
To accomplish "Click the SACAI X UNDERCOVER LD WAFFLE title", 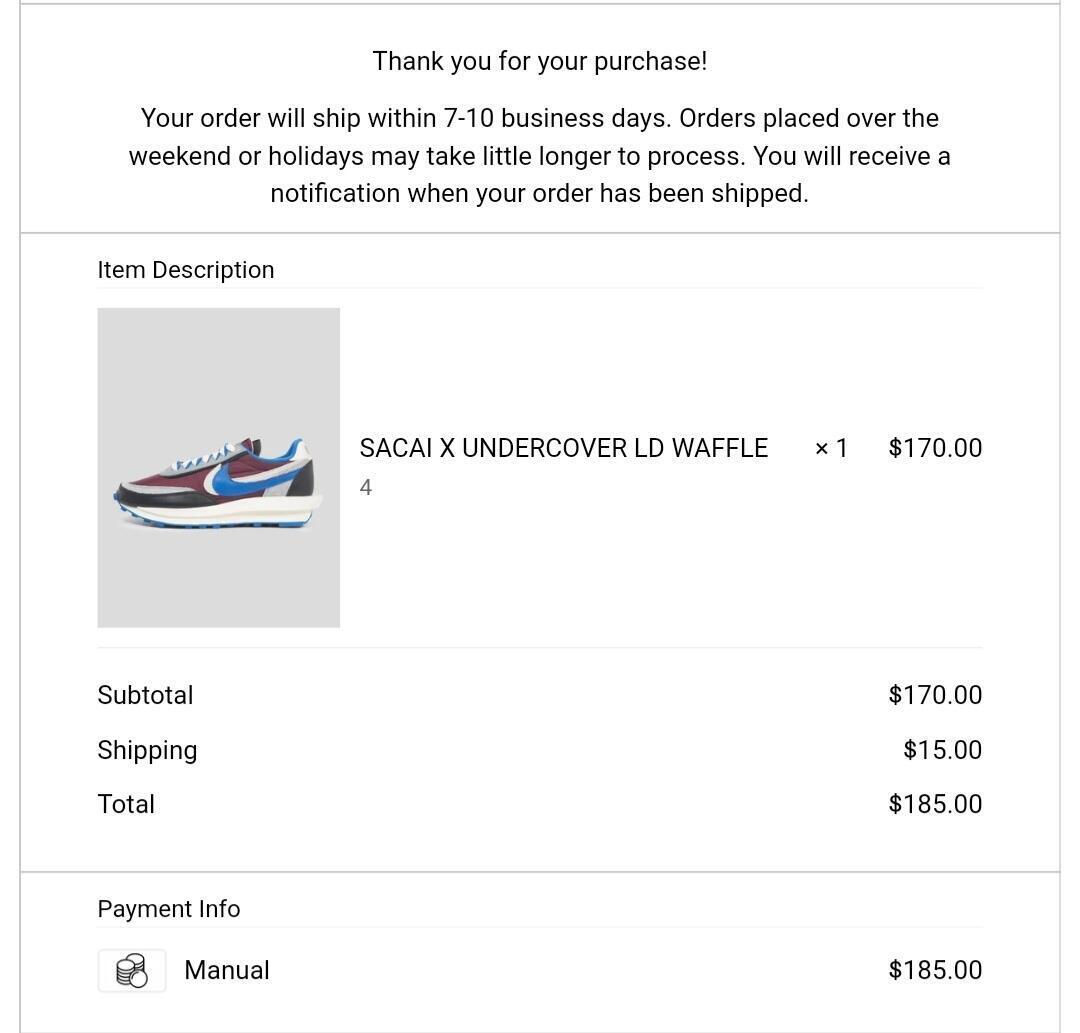I will (x=563, y=448).
